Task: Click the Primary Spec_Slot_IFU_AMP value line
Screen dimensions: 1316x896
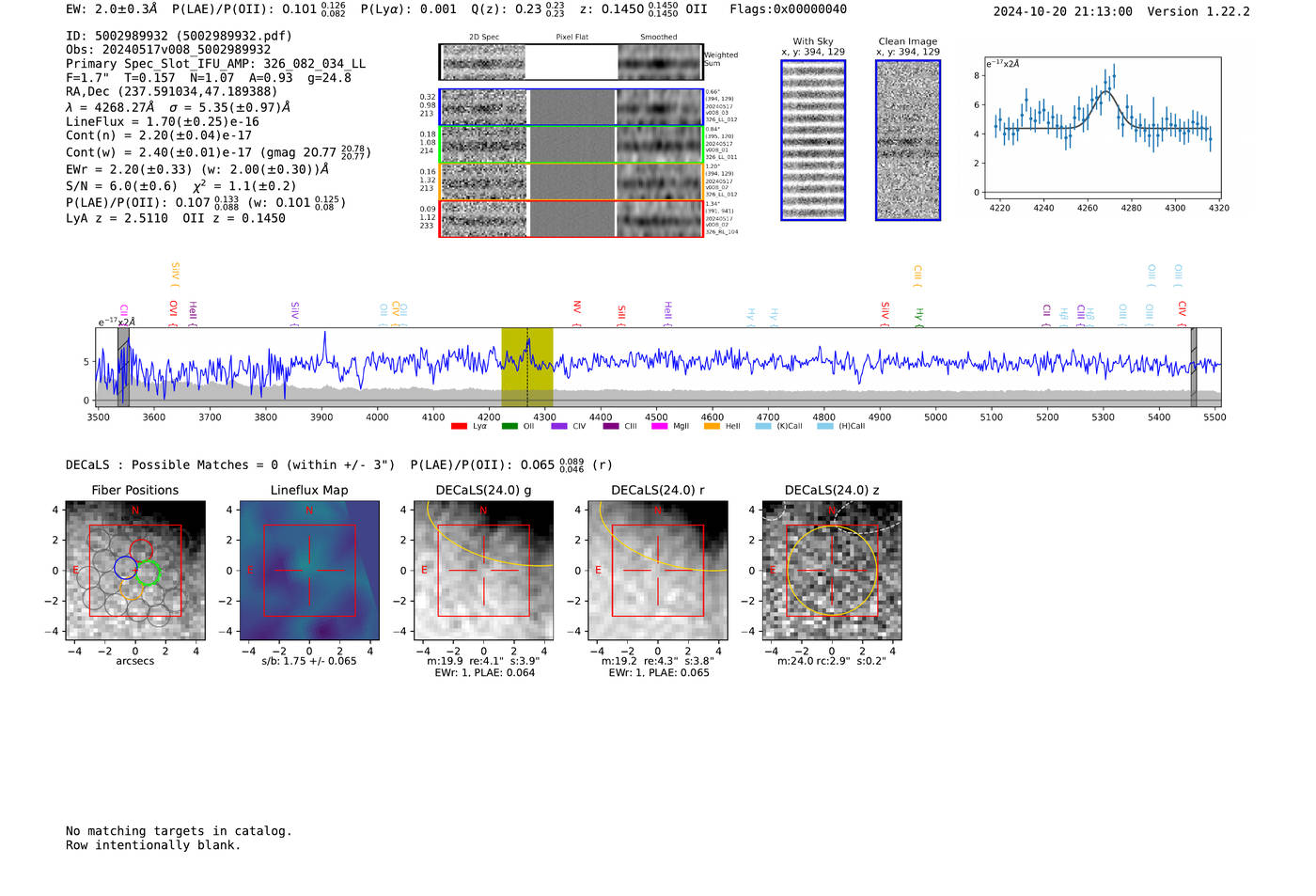Action: (216, 64)
